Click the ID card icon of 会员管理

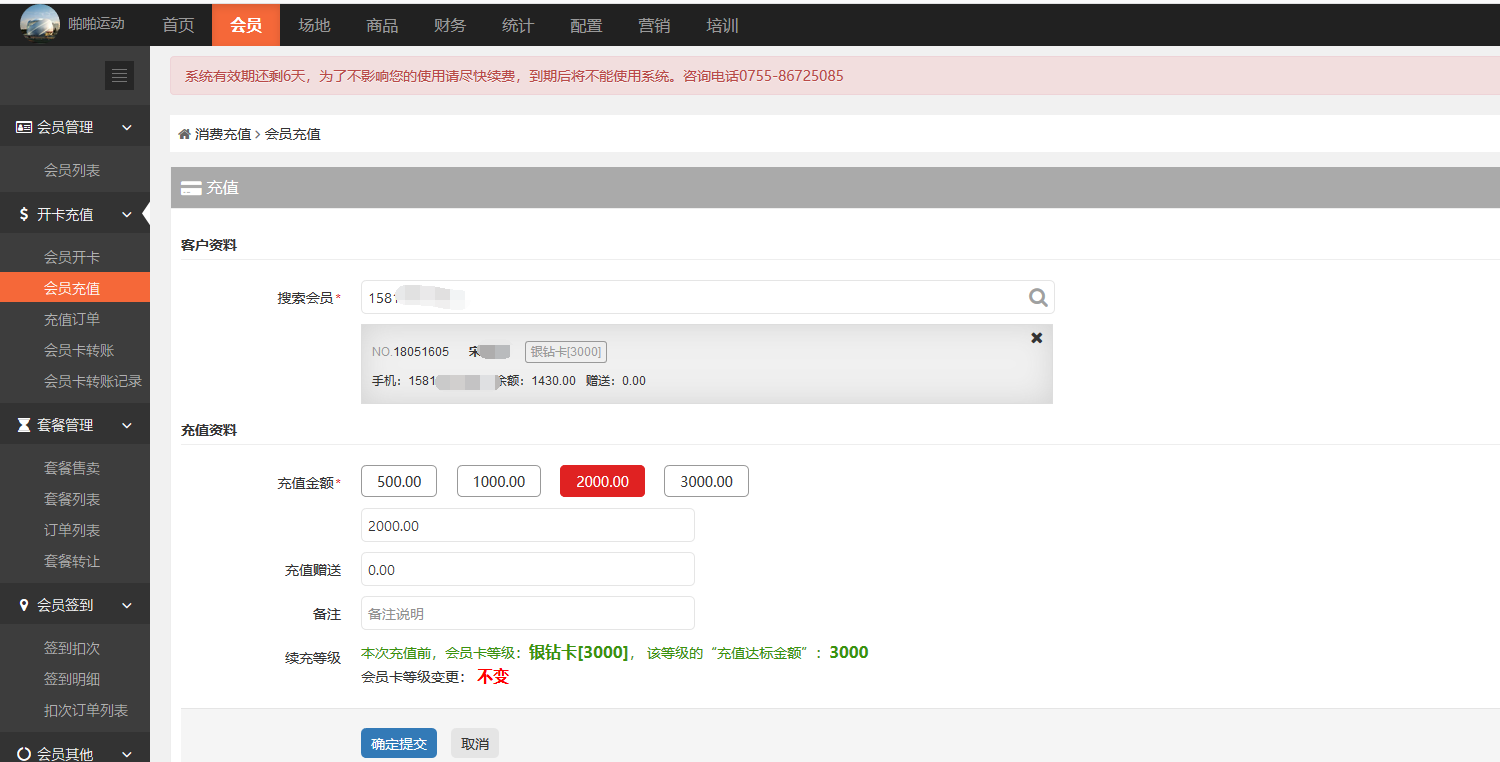coord(24,127)
